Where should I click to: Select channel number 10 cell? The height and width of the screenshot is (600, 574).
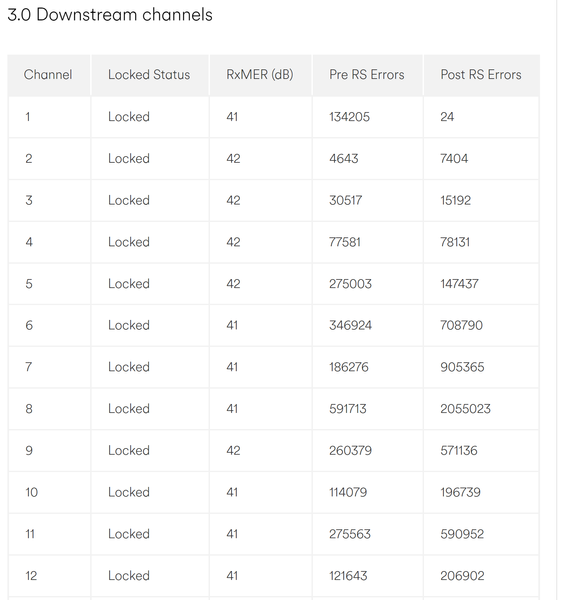[31, 492]
